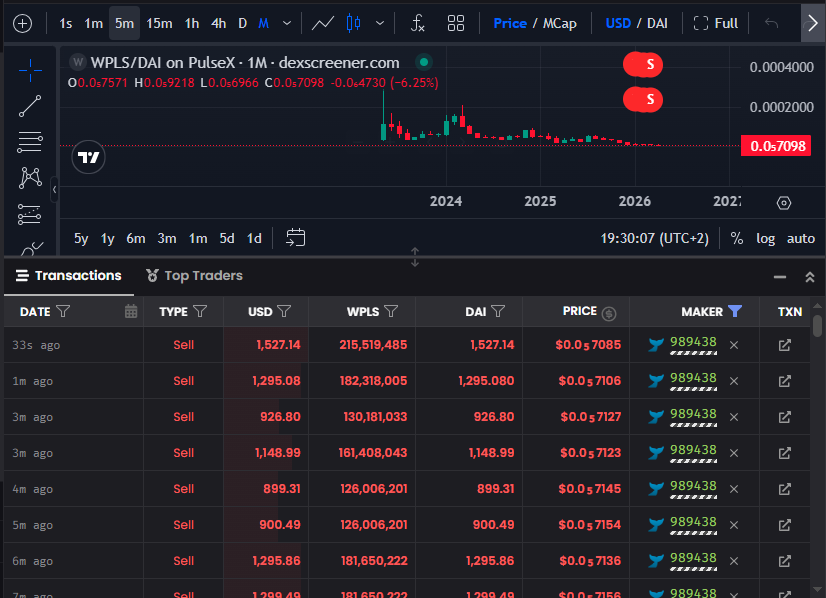Switch to line chart style
The width and height of the screenshot is (826, 598).
pyautogui.click(x=322, y=23)
